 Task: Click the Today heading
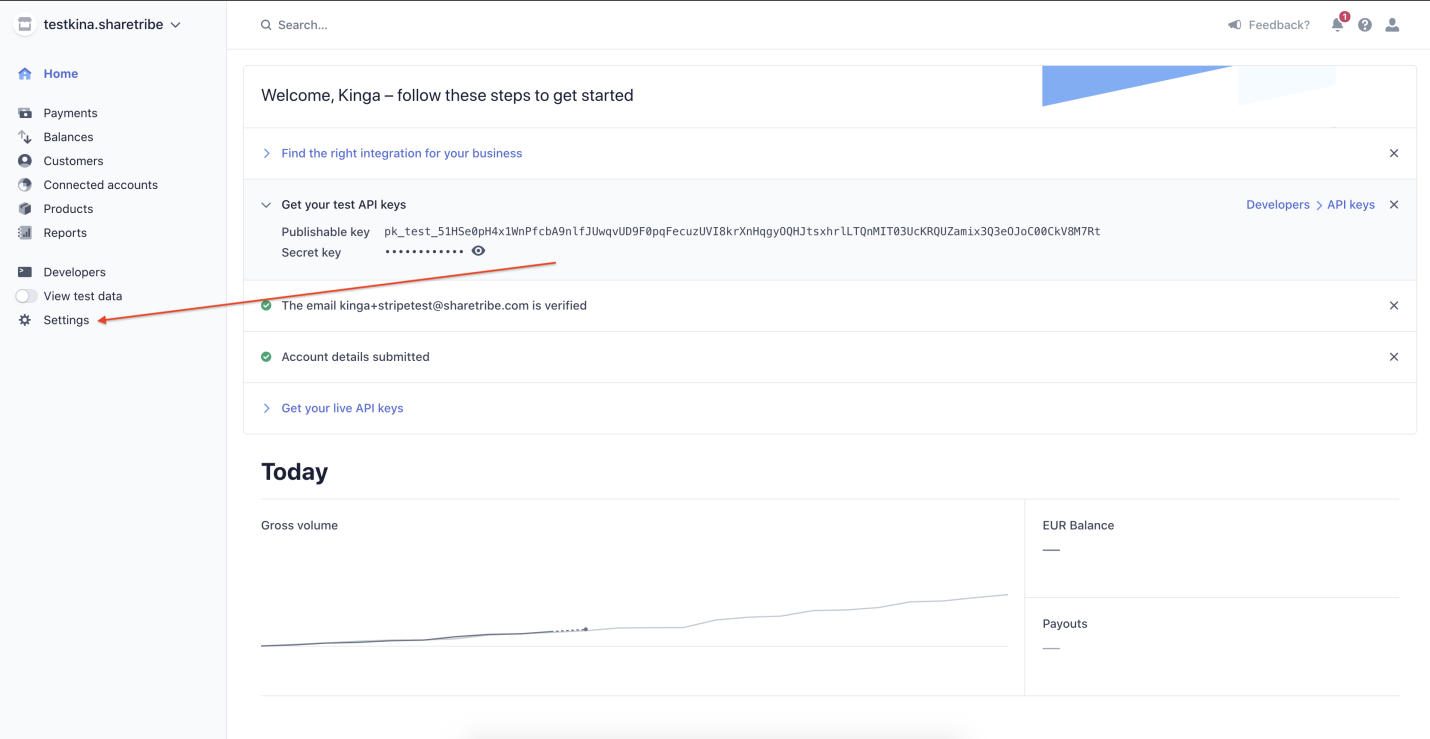(x=294, y=472)
